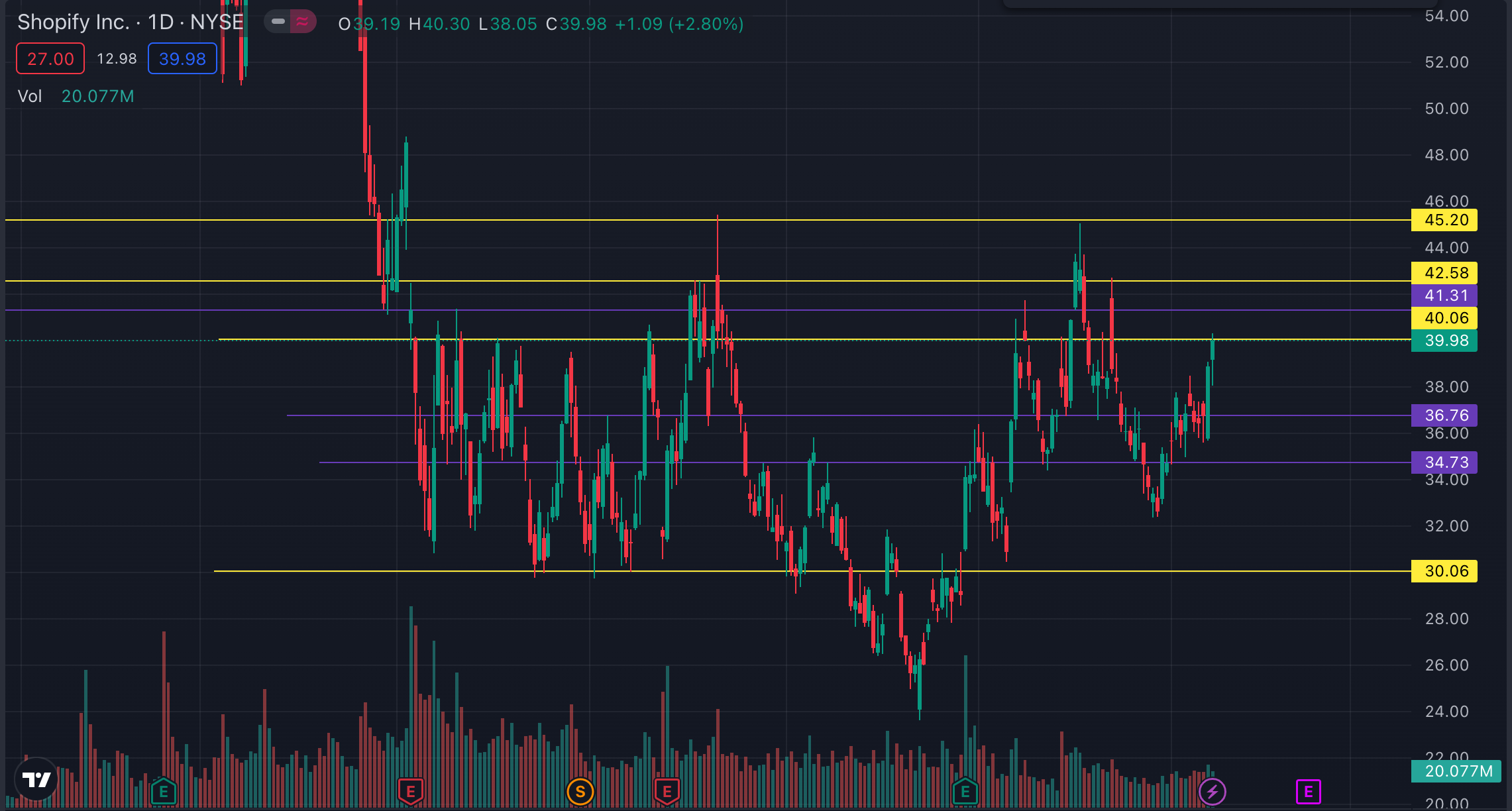Select the 45.20 yellow price line label
Image resolution: width=1512 pixels, height=811 pixels.
tap(1444, 220)
